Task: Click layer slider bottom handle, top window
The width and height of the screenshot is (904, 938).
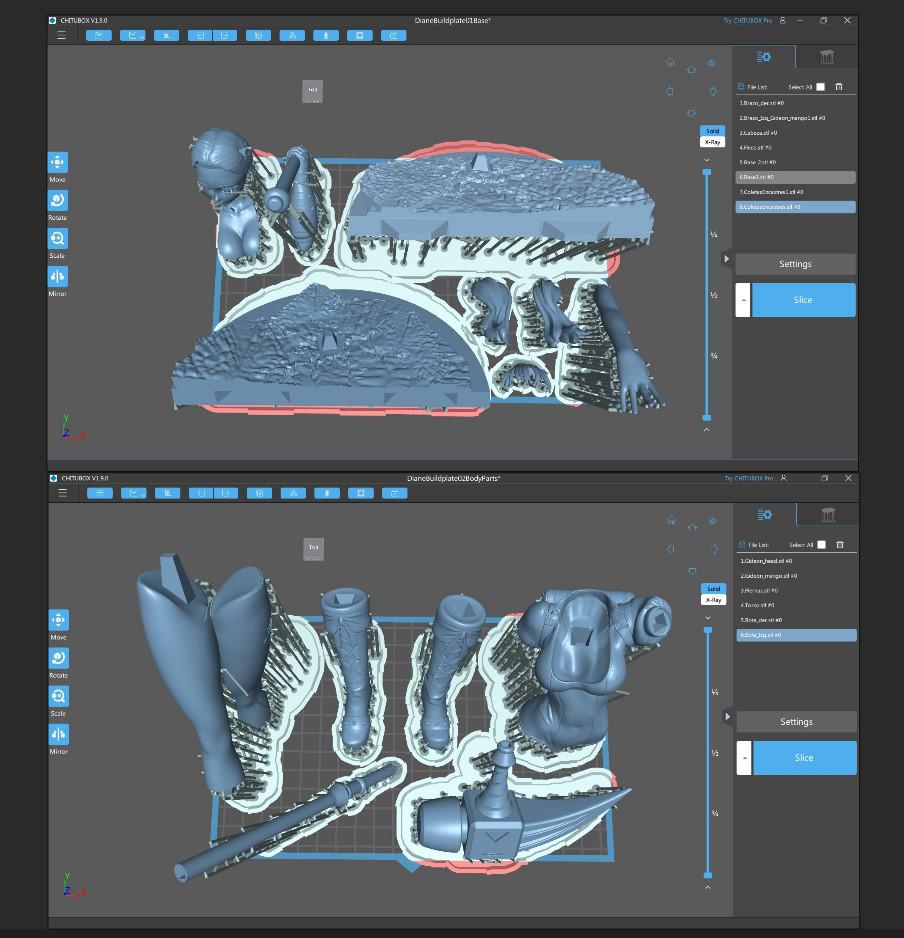Action: [x=707, y=418]
